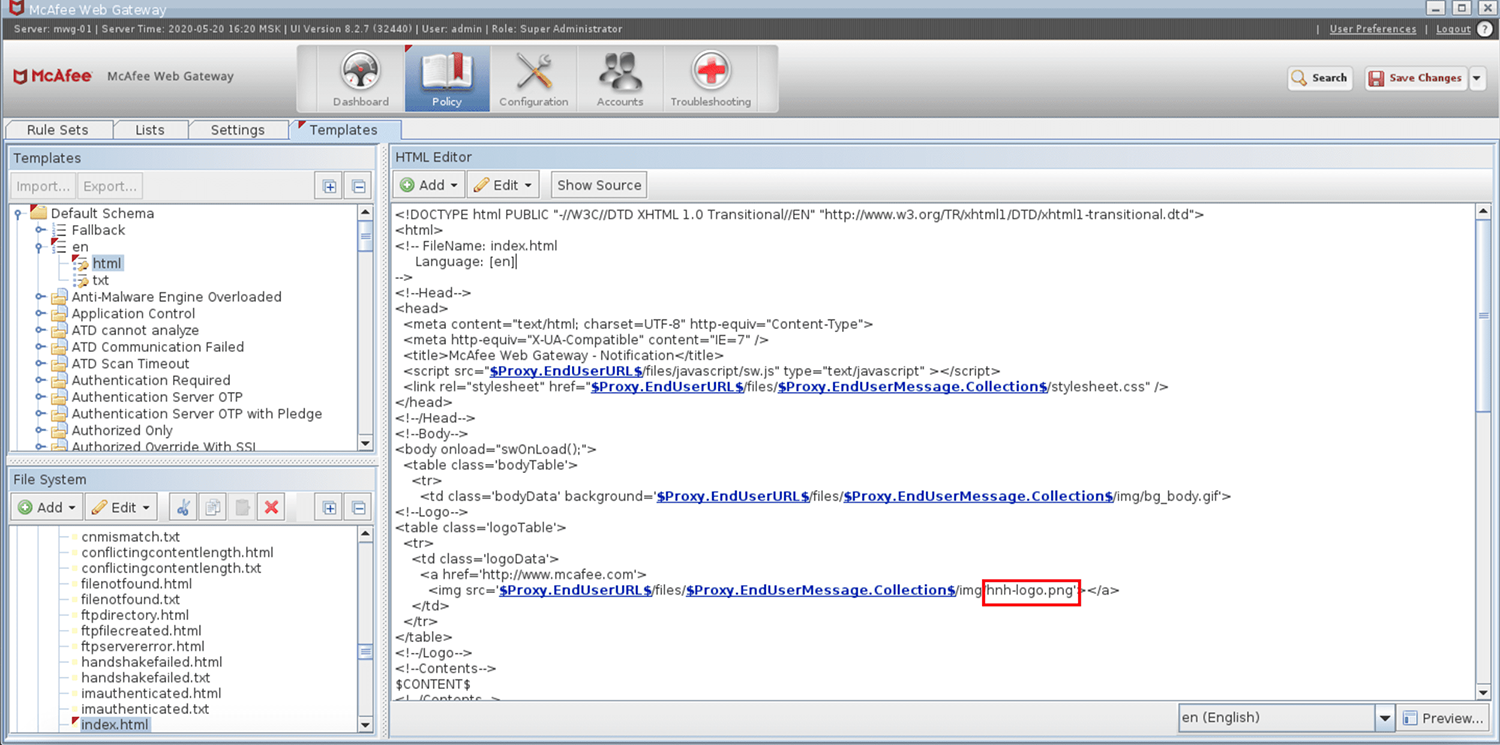This screenshot has width=1500, height=745.
Task: Collapse the Default Schema tree node
Action: (x=18, y=213)
